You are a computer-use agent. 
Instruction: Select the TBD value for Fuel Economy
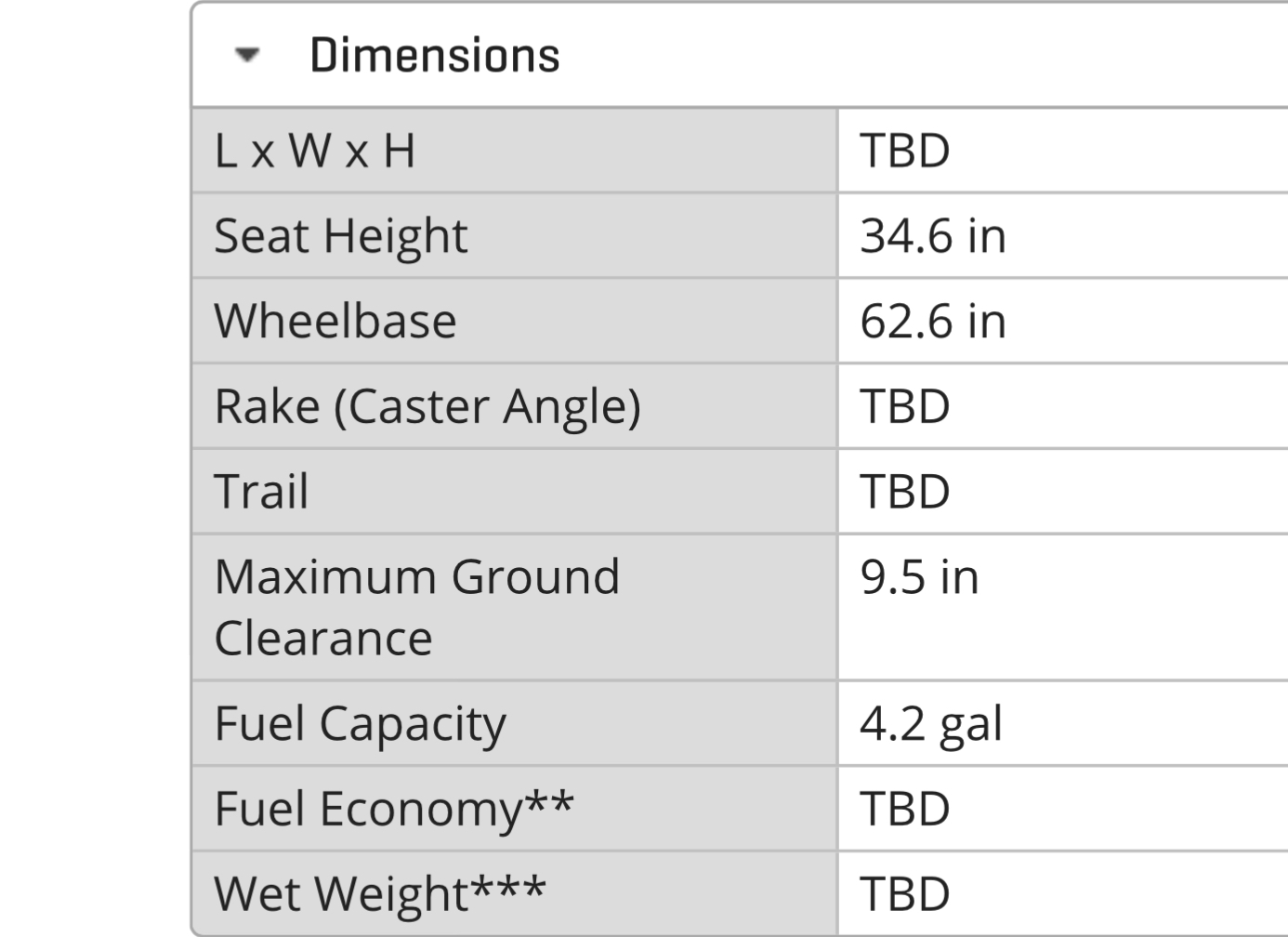point(904,809)
